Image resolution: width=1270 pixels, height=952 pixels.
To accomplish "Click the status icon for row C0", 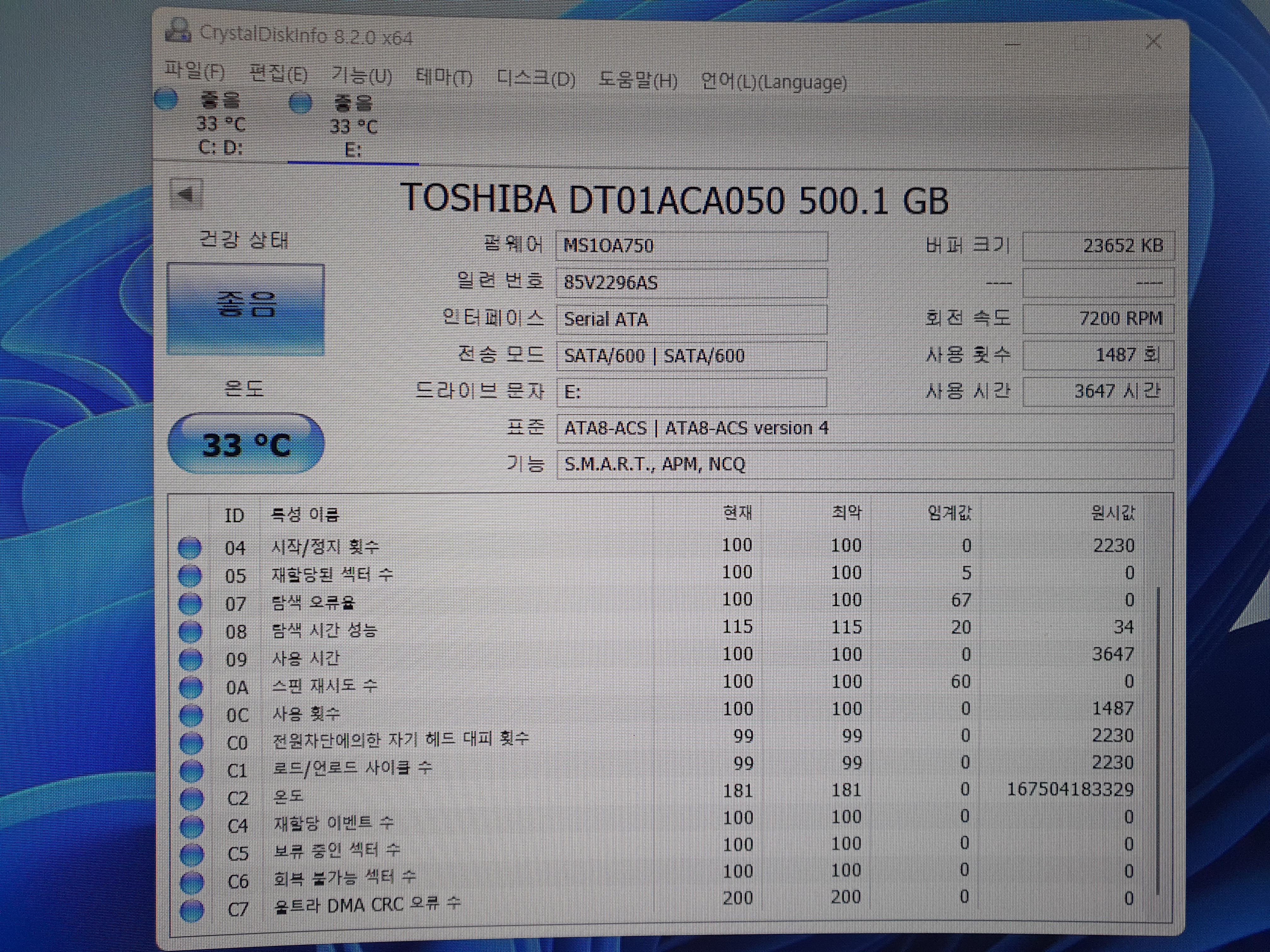I will point(191,743).
